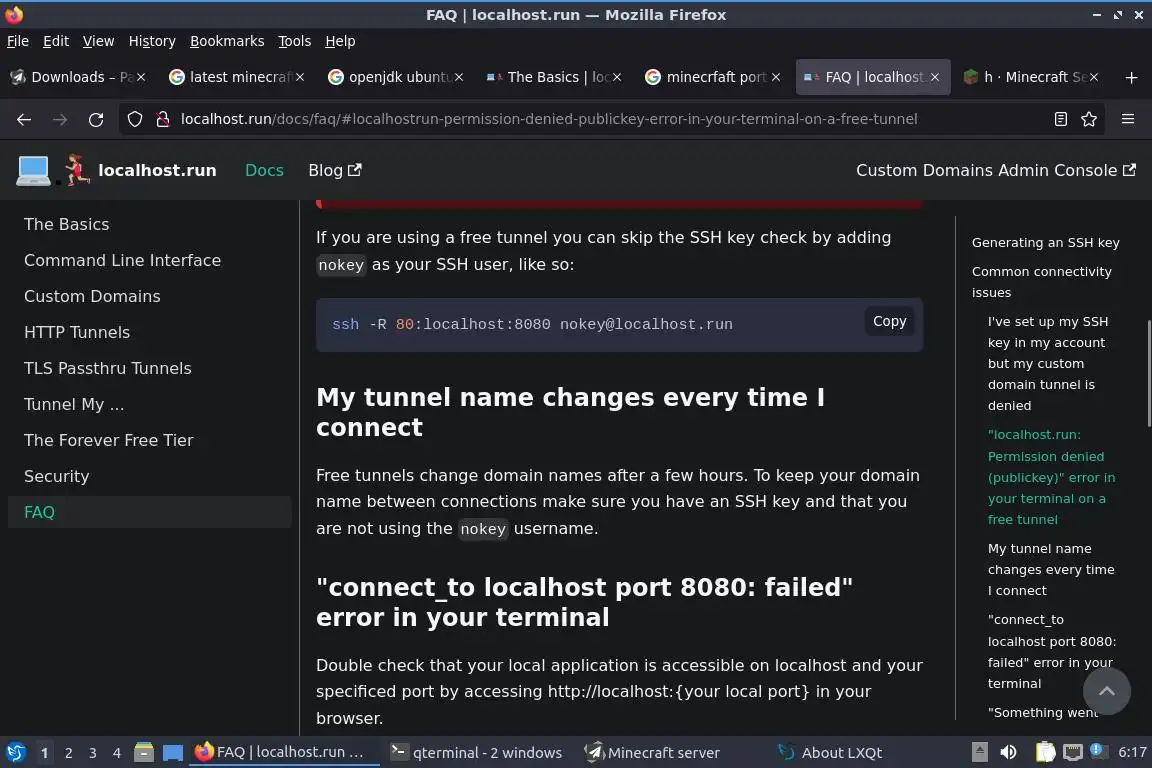Click the browser forward arrow
Image resolution: width=1152 pixels, height=768 pixels.
[60, 120]
